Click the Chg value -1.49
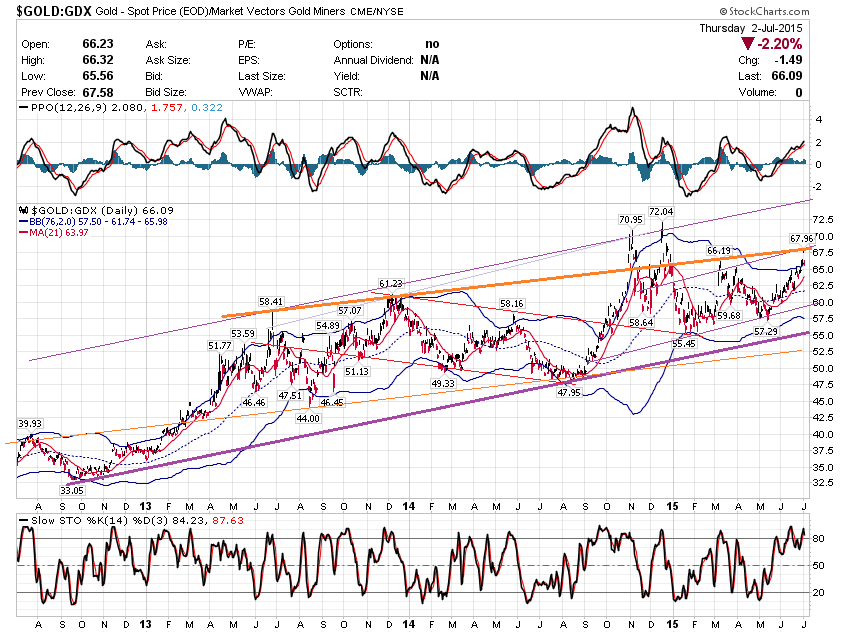 pos(788,60)
